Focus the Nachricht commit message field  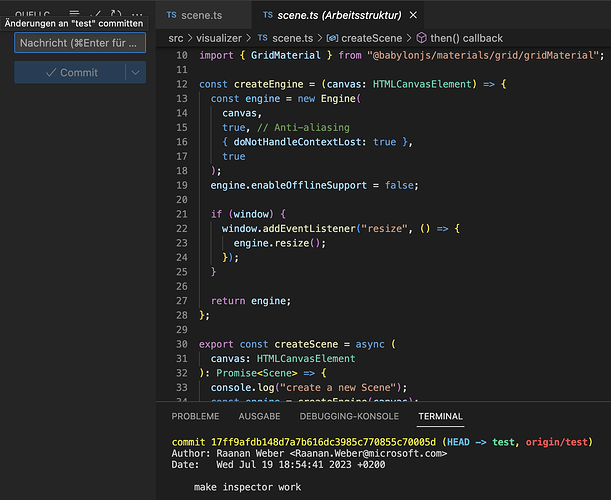[80, 42]
